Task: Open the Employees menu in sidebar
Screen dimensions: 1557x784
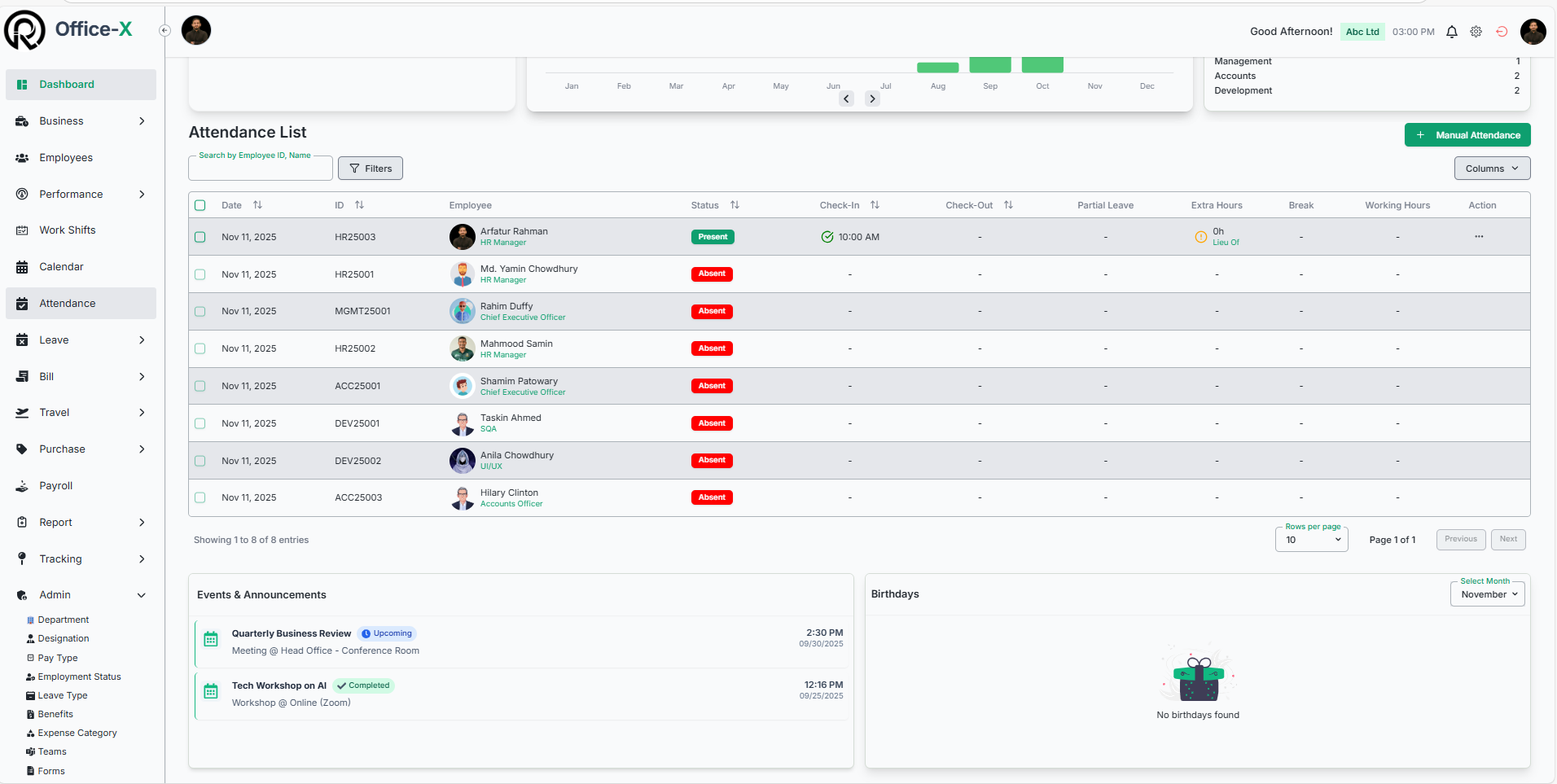Action: pos(66,158)
